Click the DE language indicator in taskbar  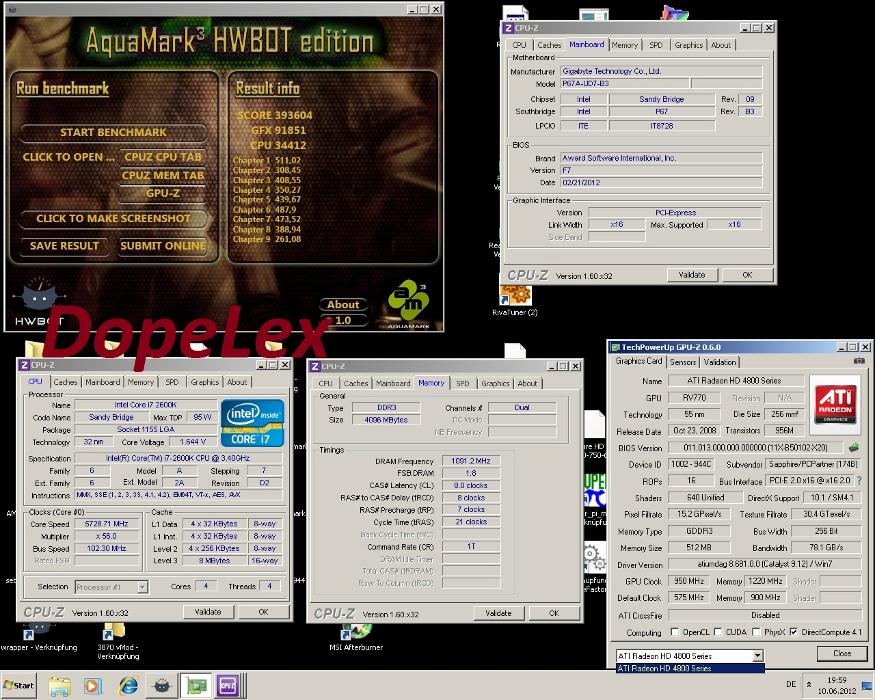(x=791, y=684)
